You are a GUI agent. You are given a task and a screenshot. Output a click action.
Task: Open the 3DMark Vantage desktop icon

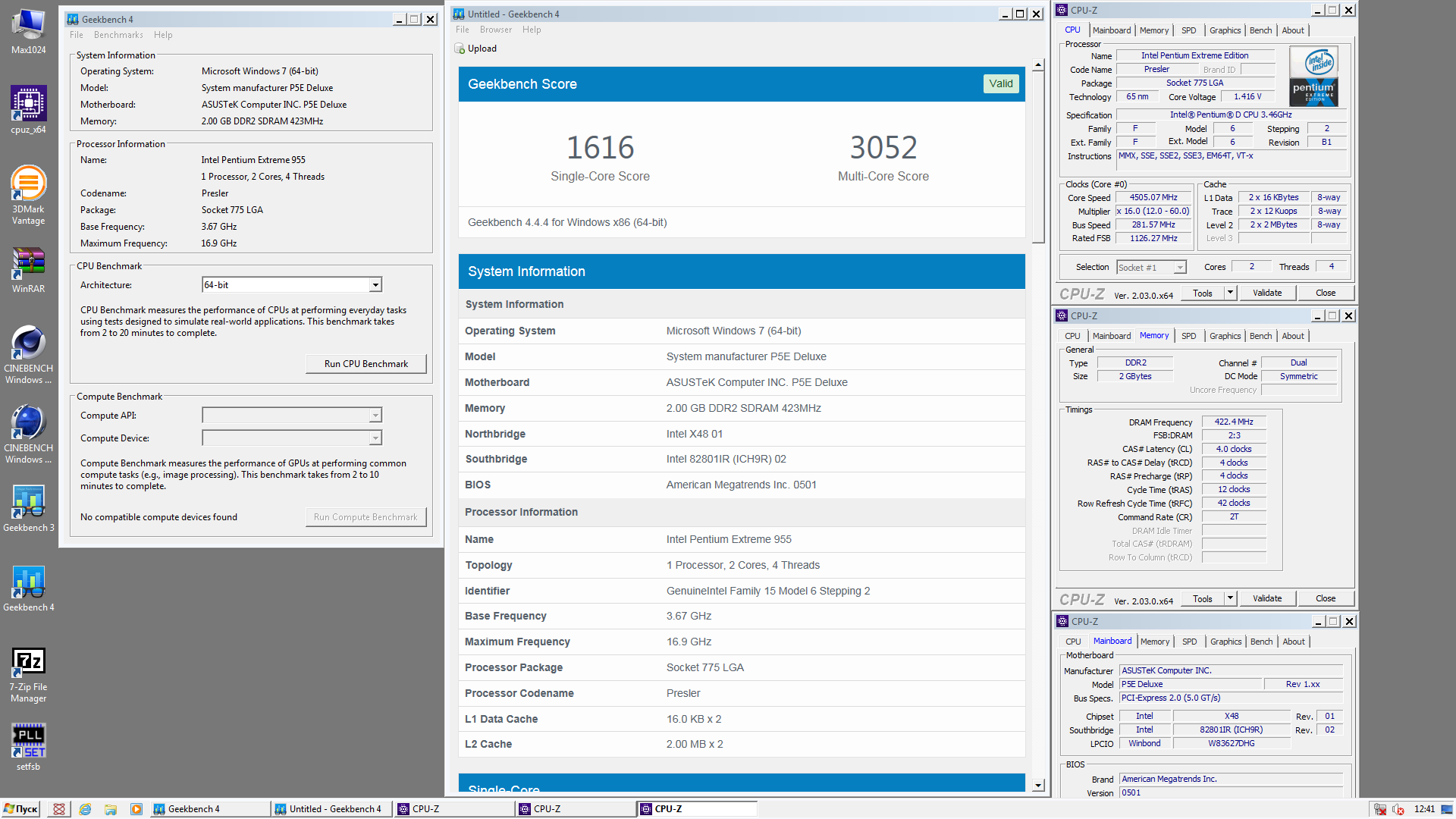28,195
